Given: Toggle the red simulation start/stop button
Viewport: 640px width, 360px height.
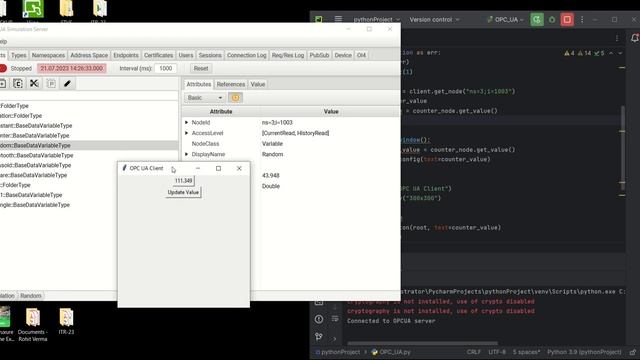Looking at the screenshot, I should 3,69.
